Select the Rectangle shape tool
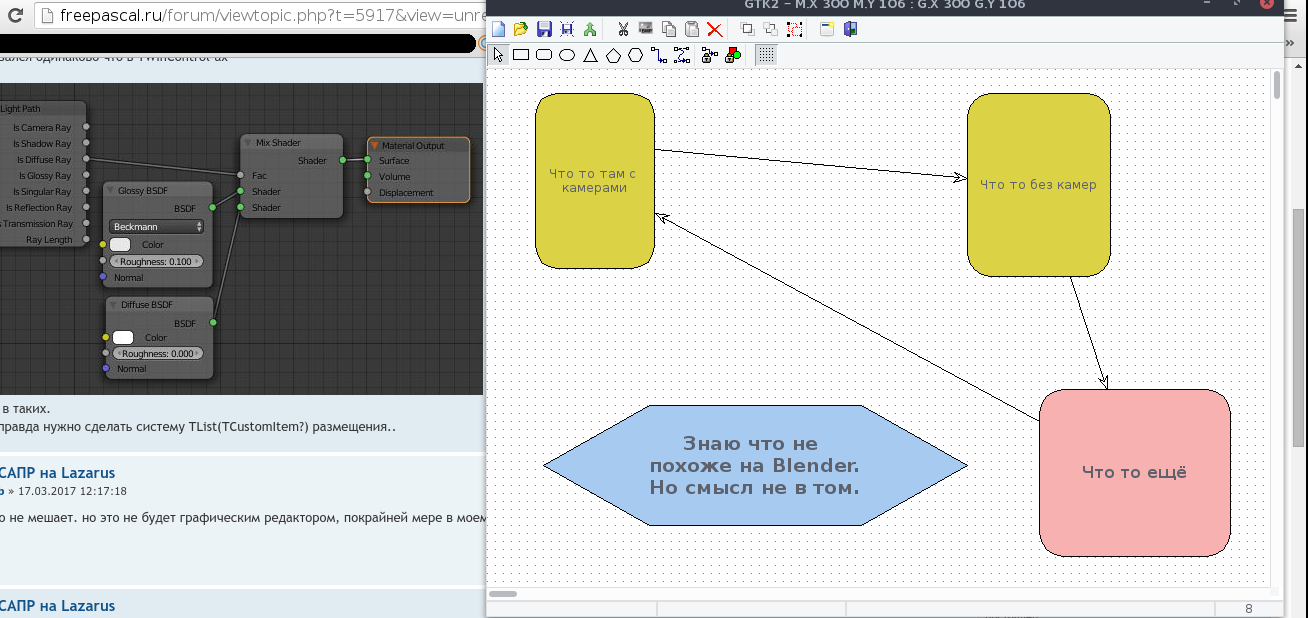This screenshot has height=618, width=1308. (521, 55)
